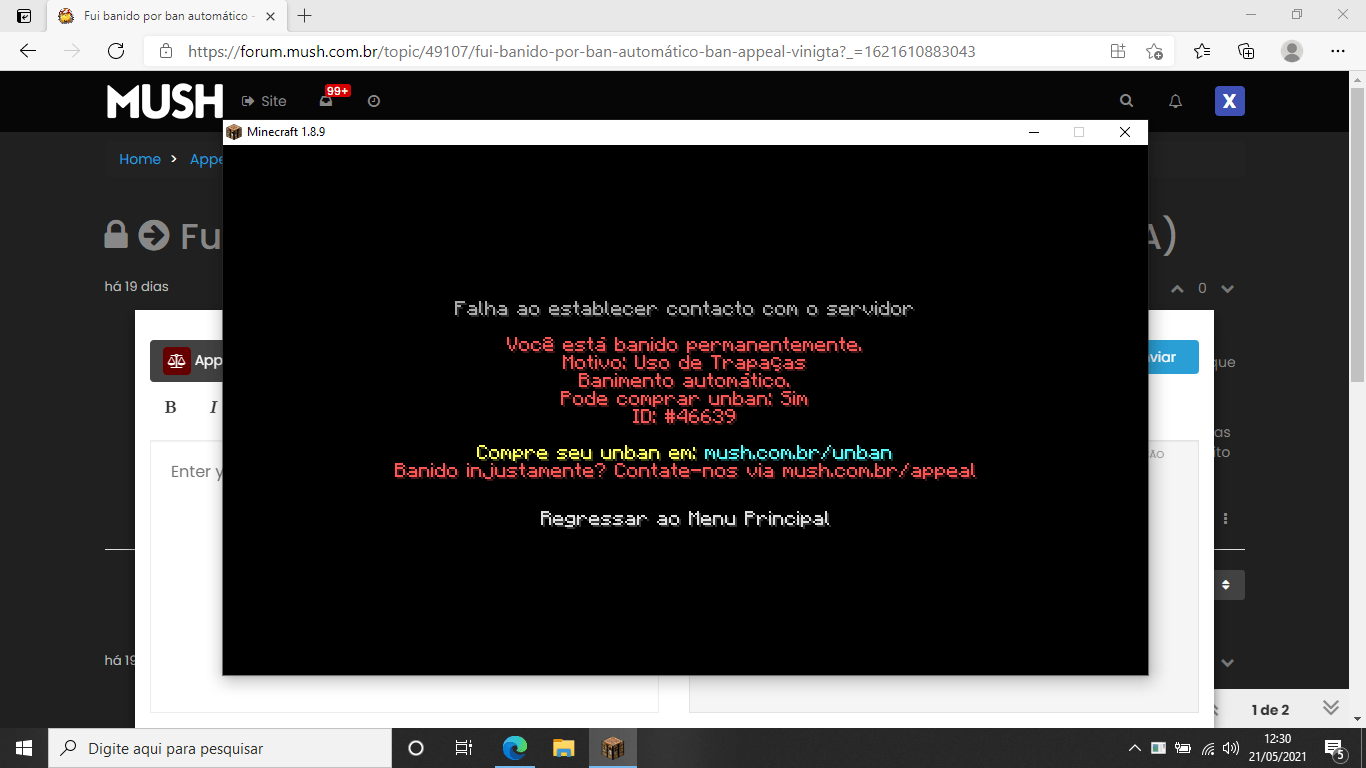Click the text 'ID: #46639'
The image size is (1366, 768).
pyautogui.click(x=684, y=417)
